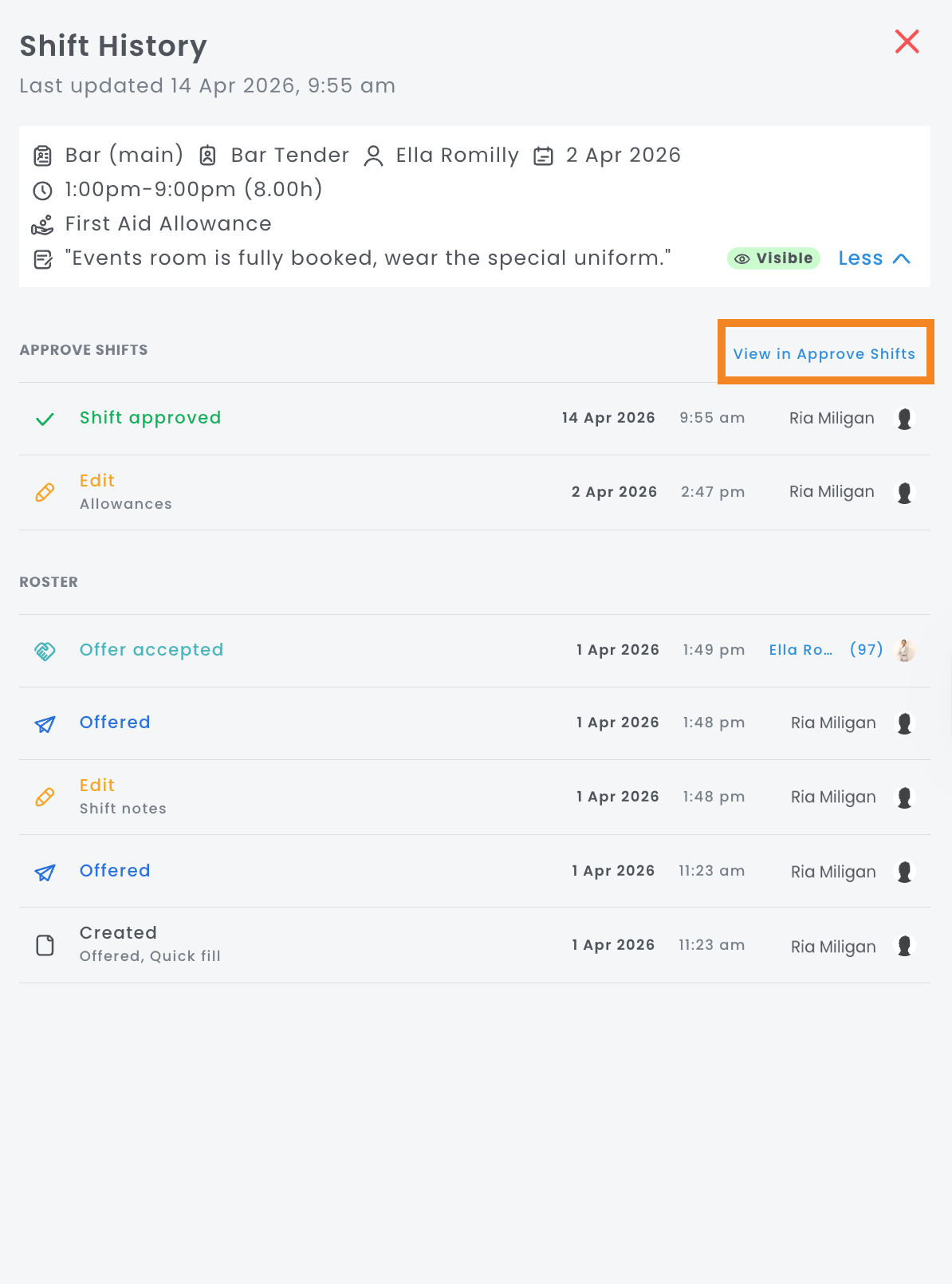Close the Shift History panel
Image resolution: width=952 pixels, height=1284 pixels.
907,41
